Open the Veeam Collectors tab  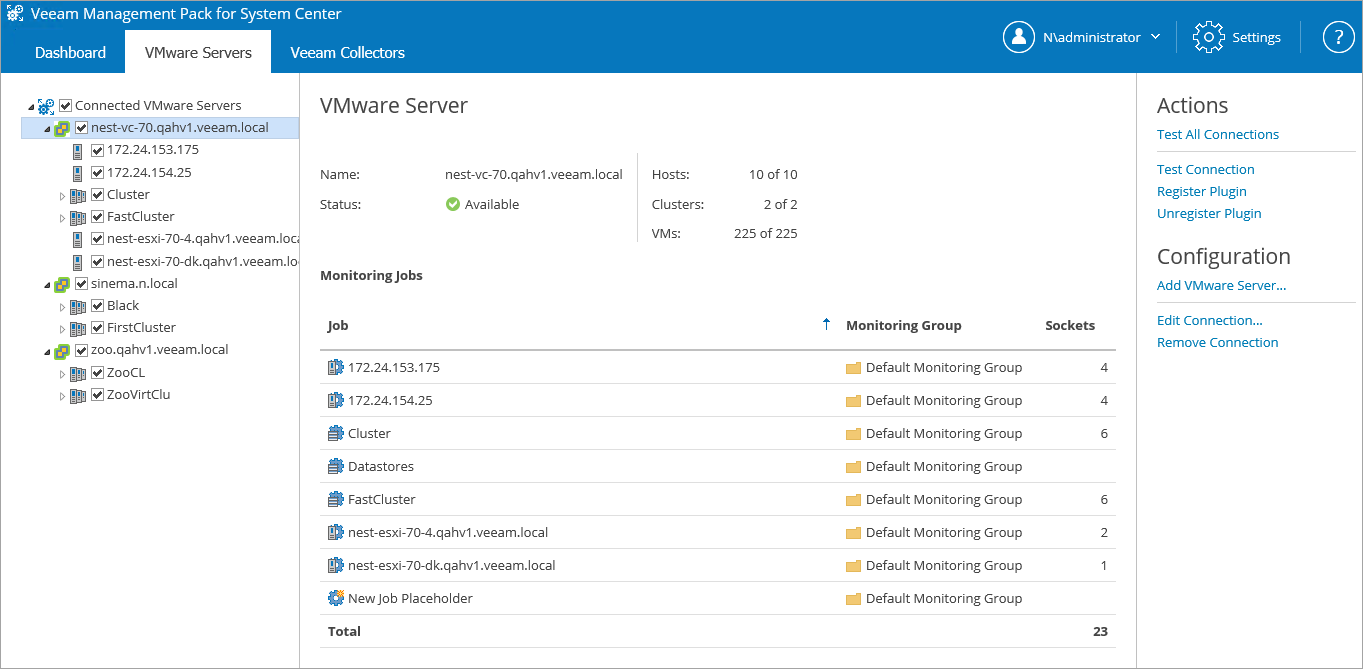[347, 52]
